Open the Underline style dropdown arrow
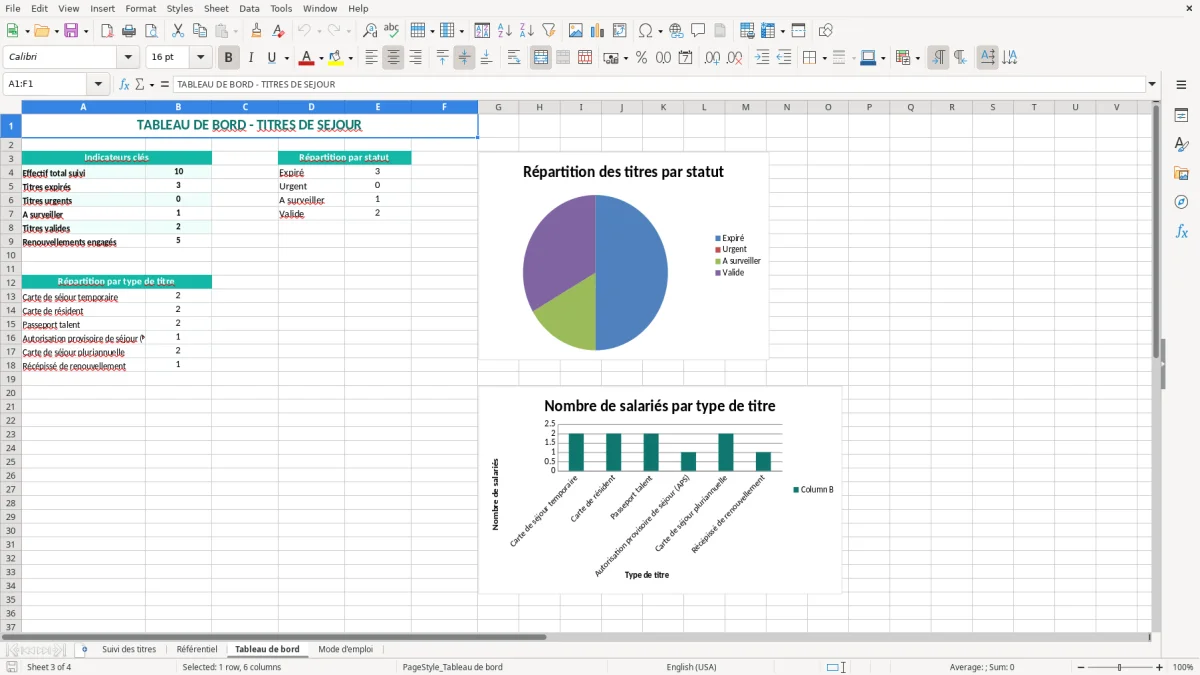1200x675 pixels. pos(286,58)
